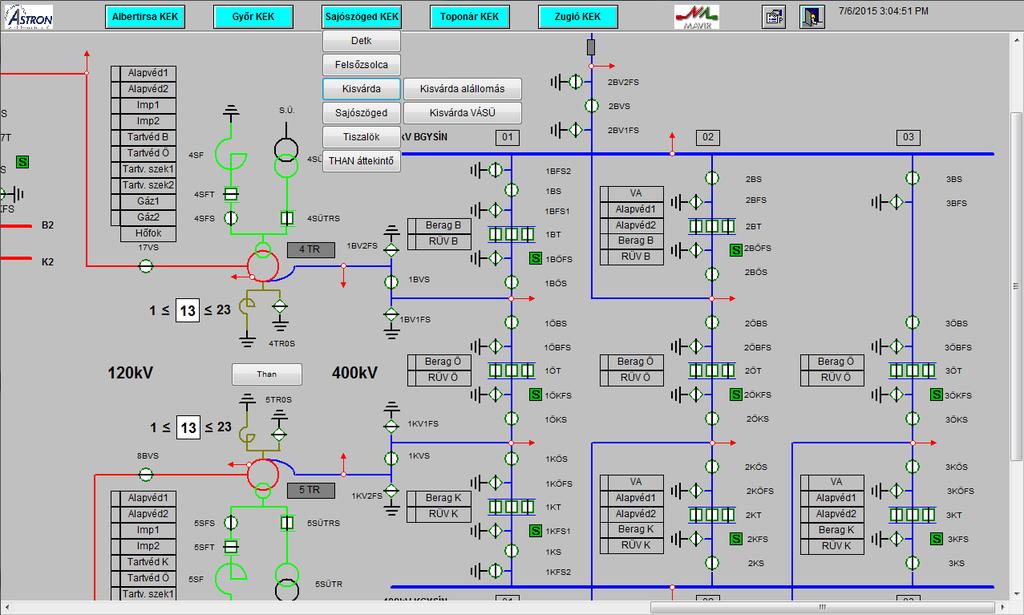Select the Kisvárda VÁSÚ submenu item

(x=462, y=113)
